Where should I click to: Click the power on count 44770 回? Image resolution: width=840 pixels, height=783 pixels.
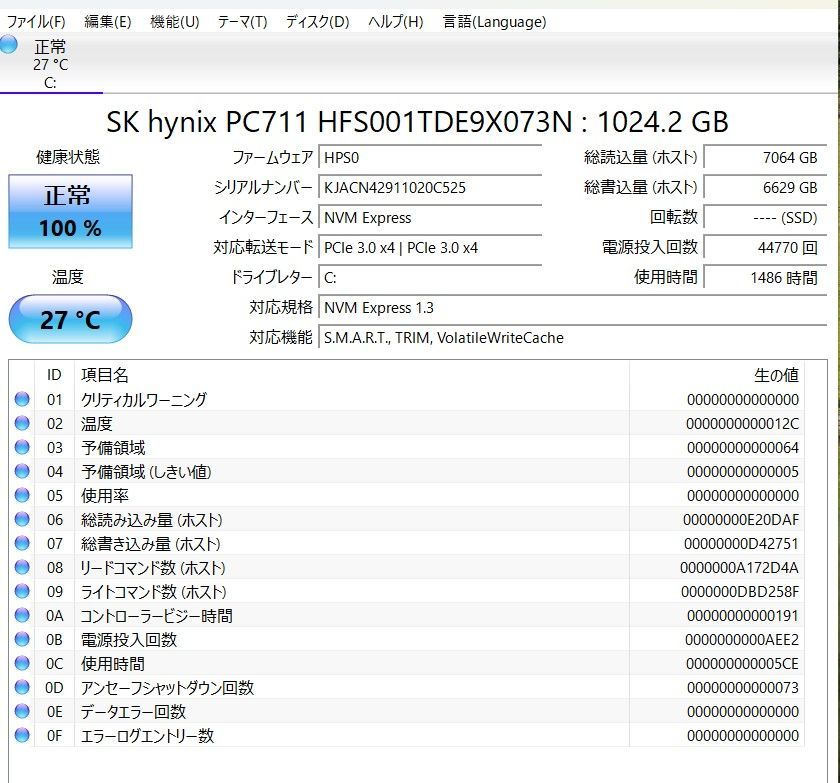(x=765, y=248)
